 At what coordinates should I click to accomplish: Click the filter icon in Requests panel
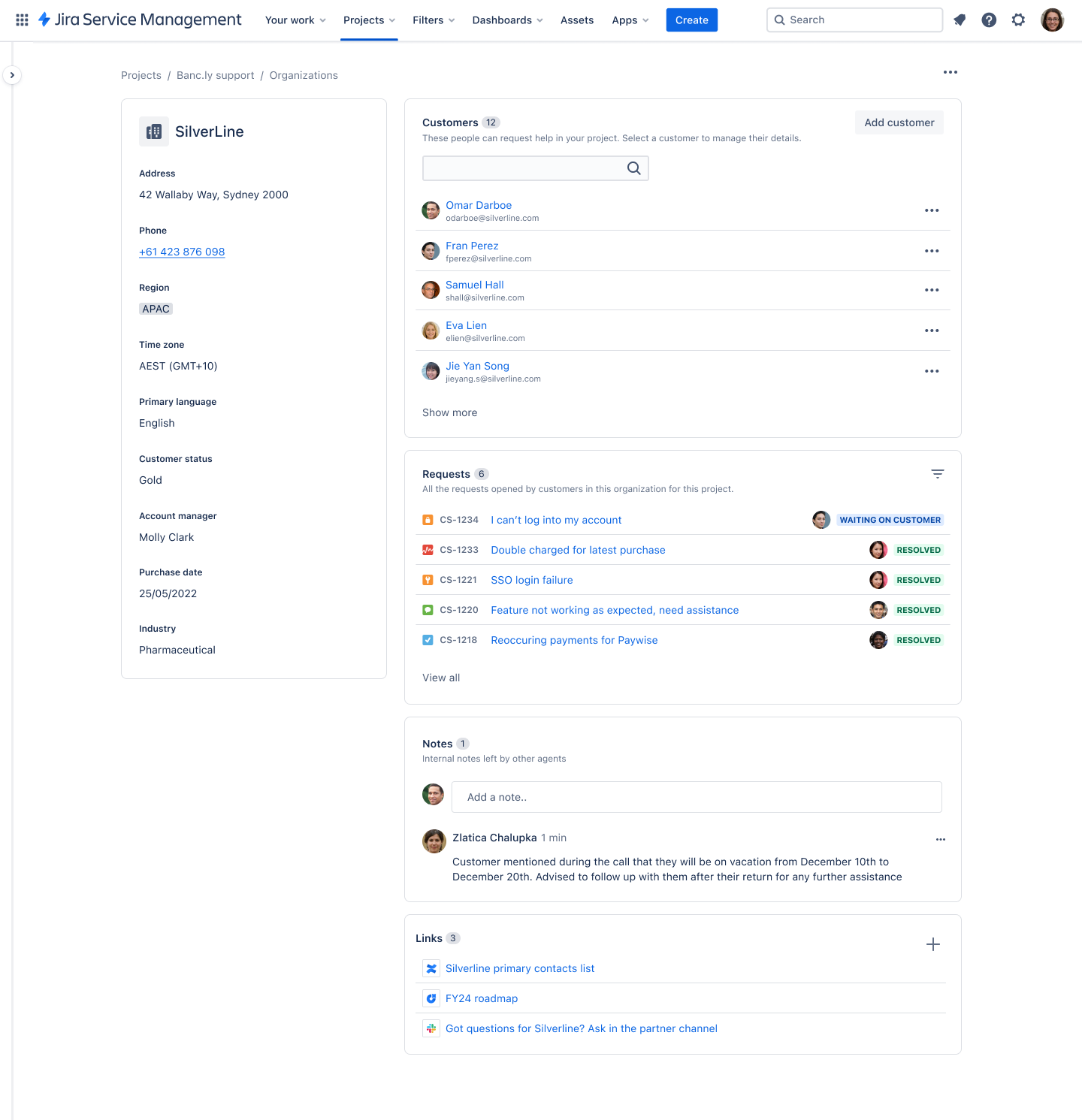coord(937,474)
